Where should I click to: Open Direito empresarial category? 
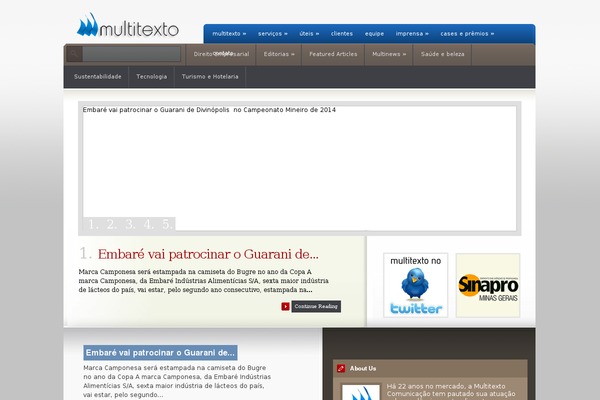(221, 54)
